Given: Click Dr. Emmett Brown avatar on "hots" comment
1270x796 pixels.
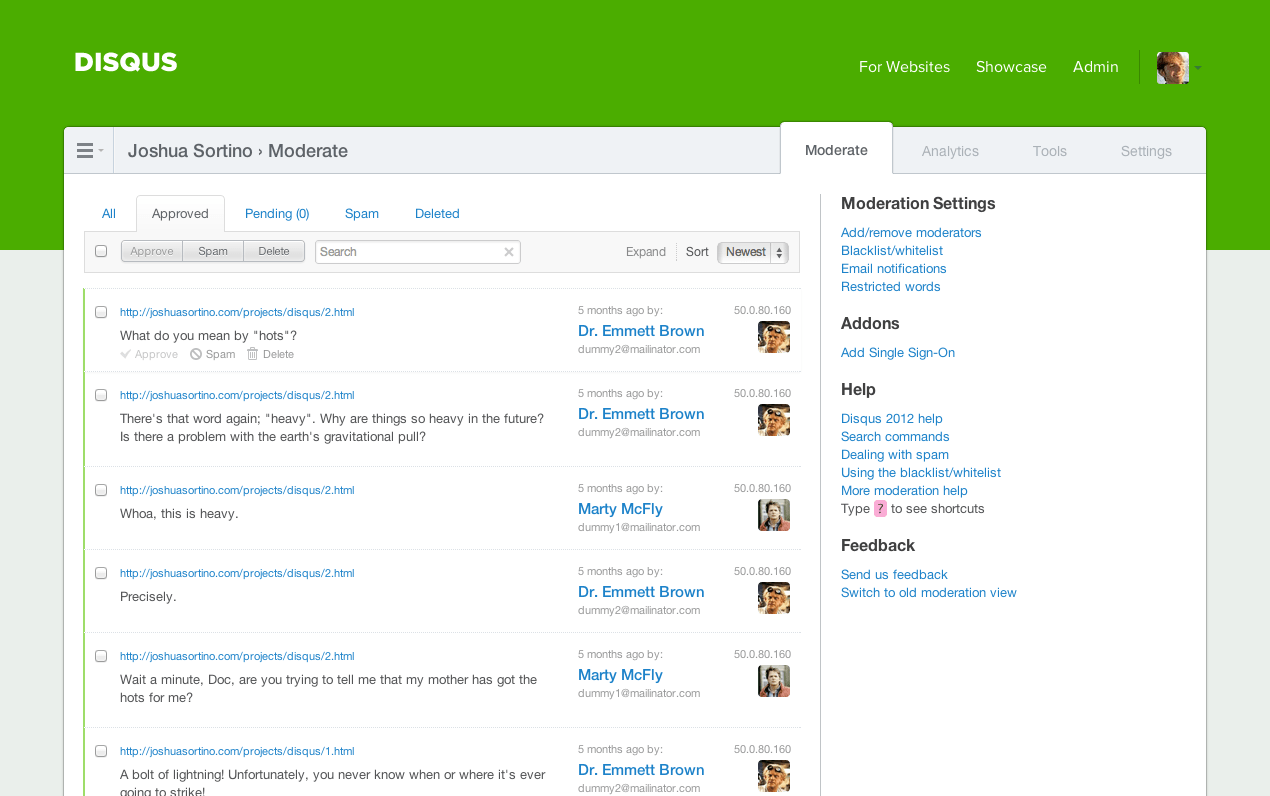Looking at the screenshot, I should [774, 337].
